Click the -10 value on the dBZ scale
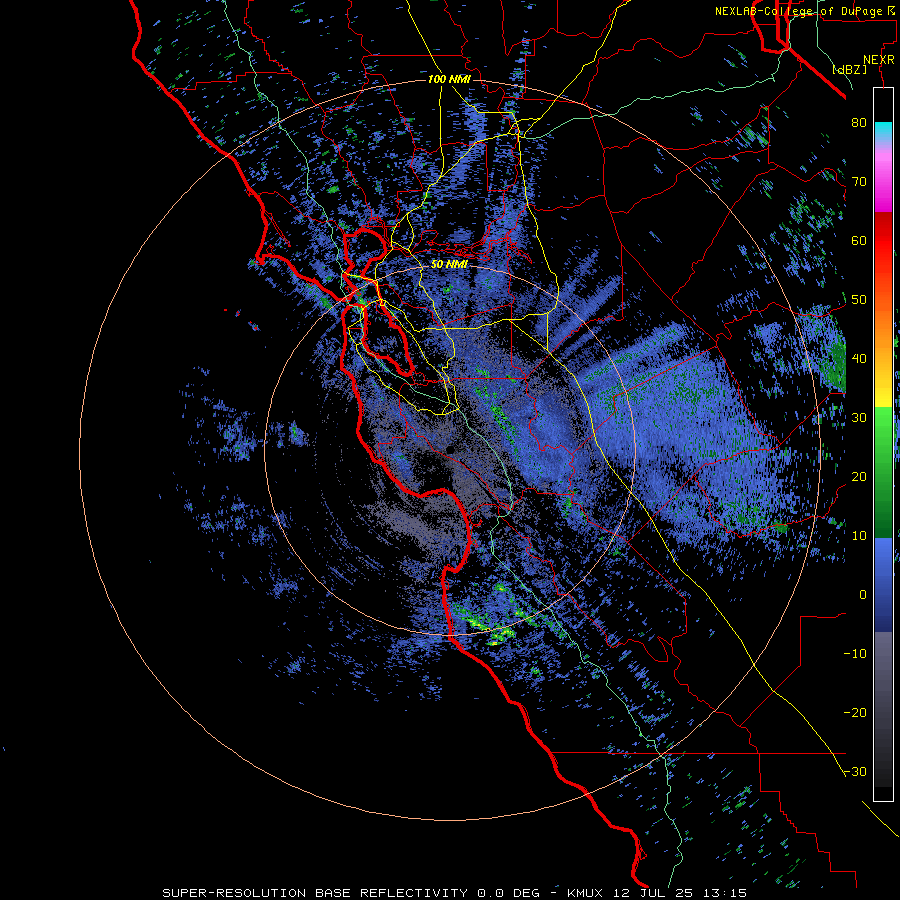Screen dimensions: 900x900 pyautogui.click(x=855, y=654)
